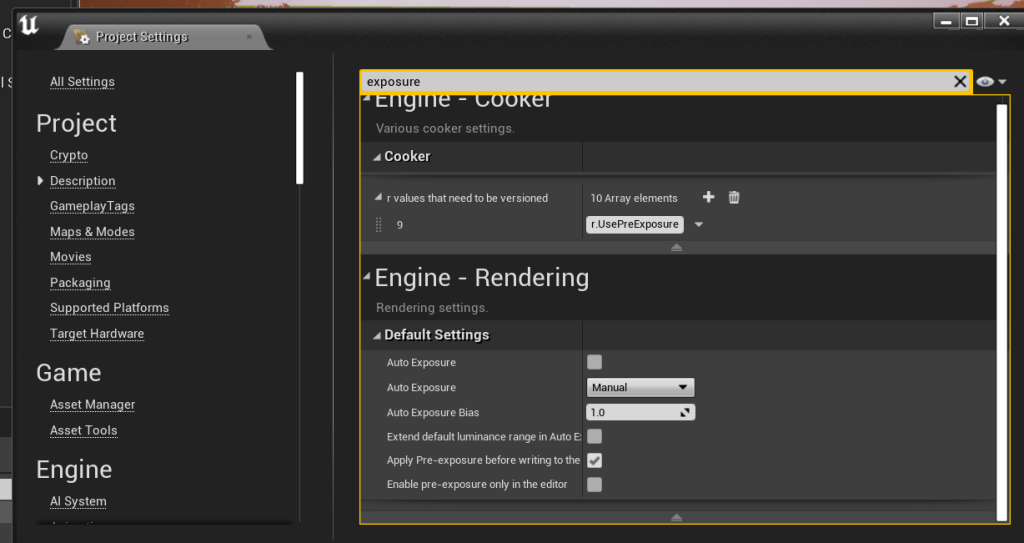Uncheck Apply Pre-exposure before writing
The width and height of the screenshot is (1024, 543).
(x=595, y=460)
